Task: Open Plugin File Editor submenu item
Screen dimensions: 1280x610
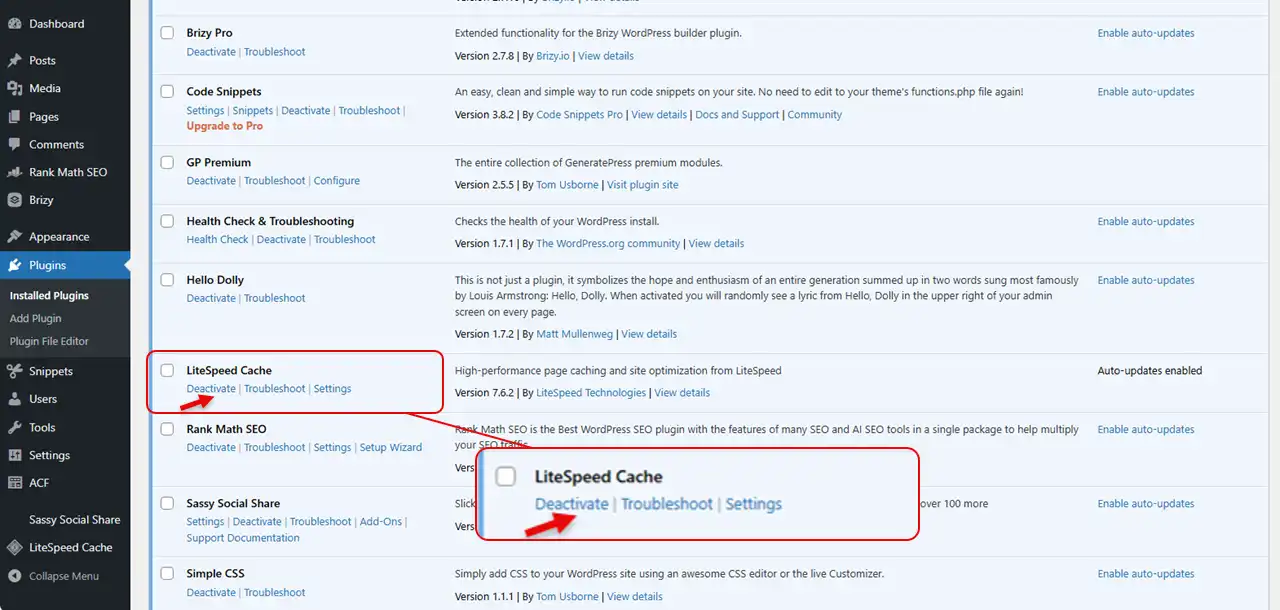Action: (49, 342)
